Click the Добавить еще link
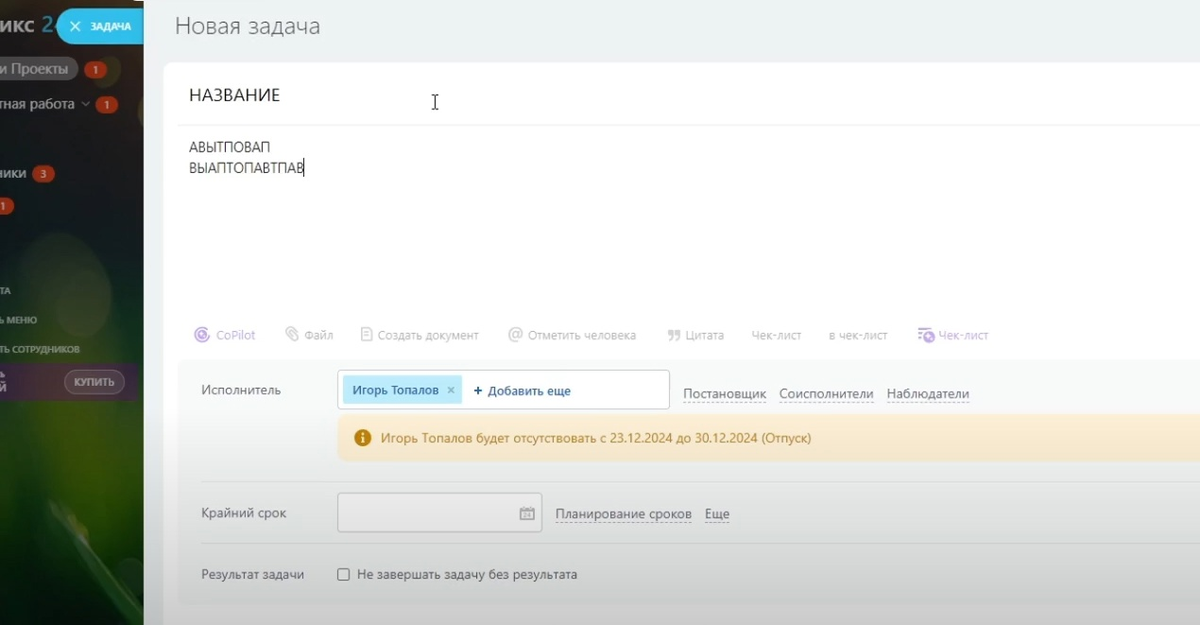 pyautogui.click(x=522, y=391)
